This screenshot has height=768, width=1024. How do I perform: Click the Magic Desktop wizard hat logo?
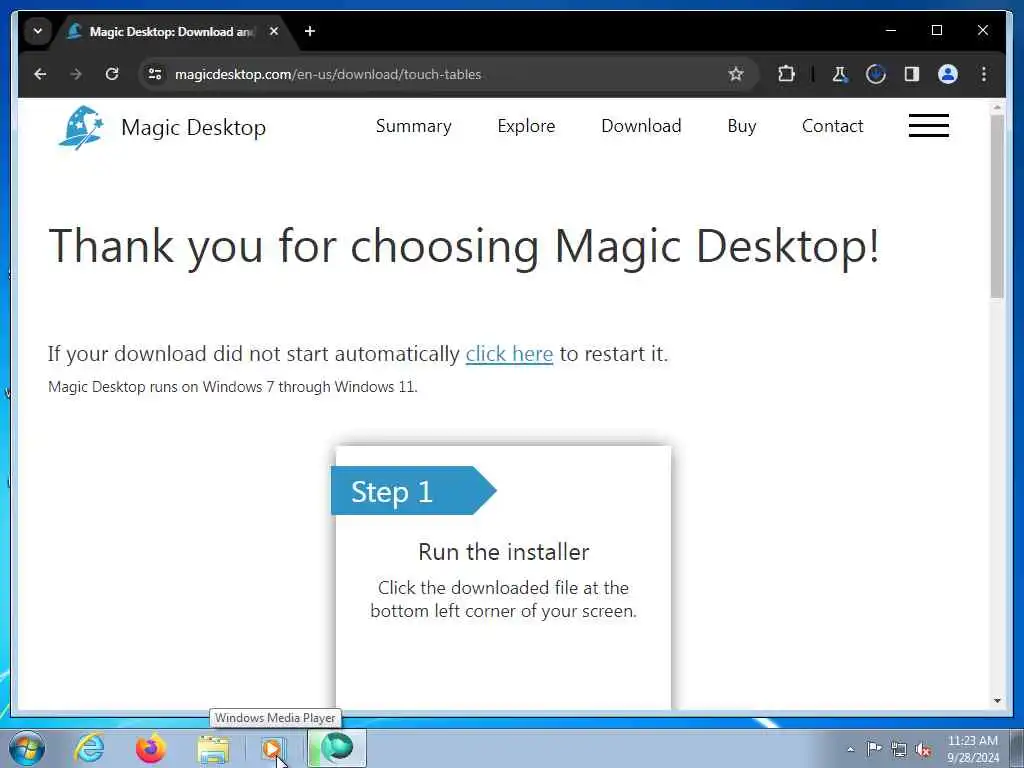[x=81, y=128]
